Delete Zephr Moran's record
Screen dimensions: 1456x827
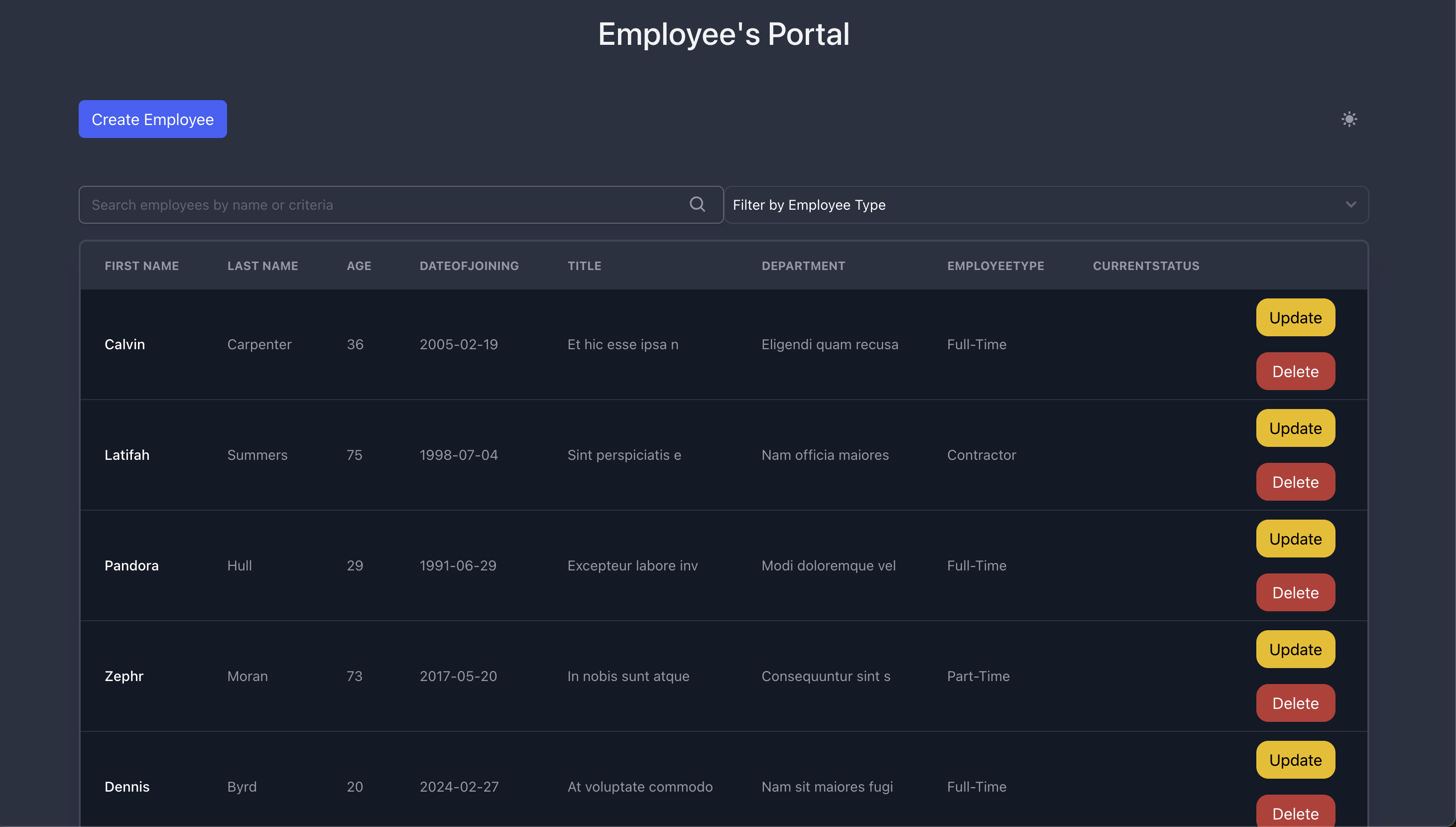coord(1295,703)
